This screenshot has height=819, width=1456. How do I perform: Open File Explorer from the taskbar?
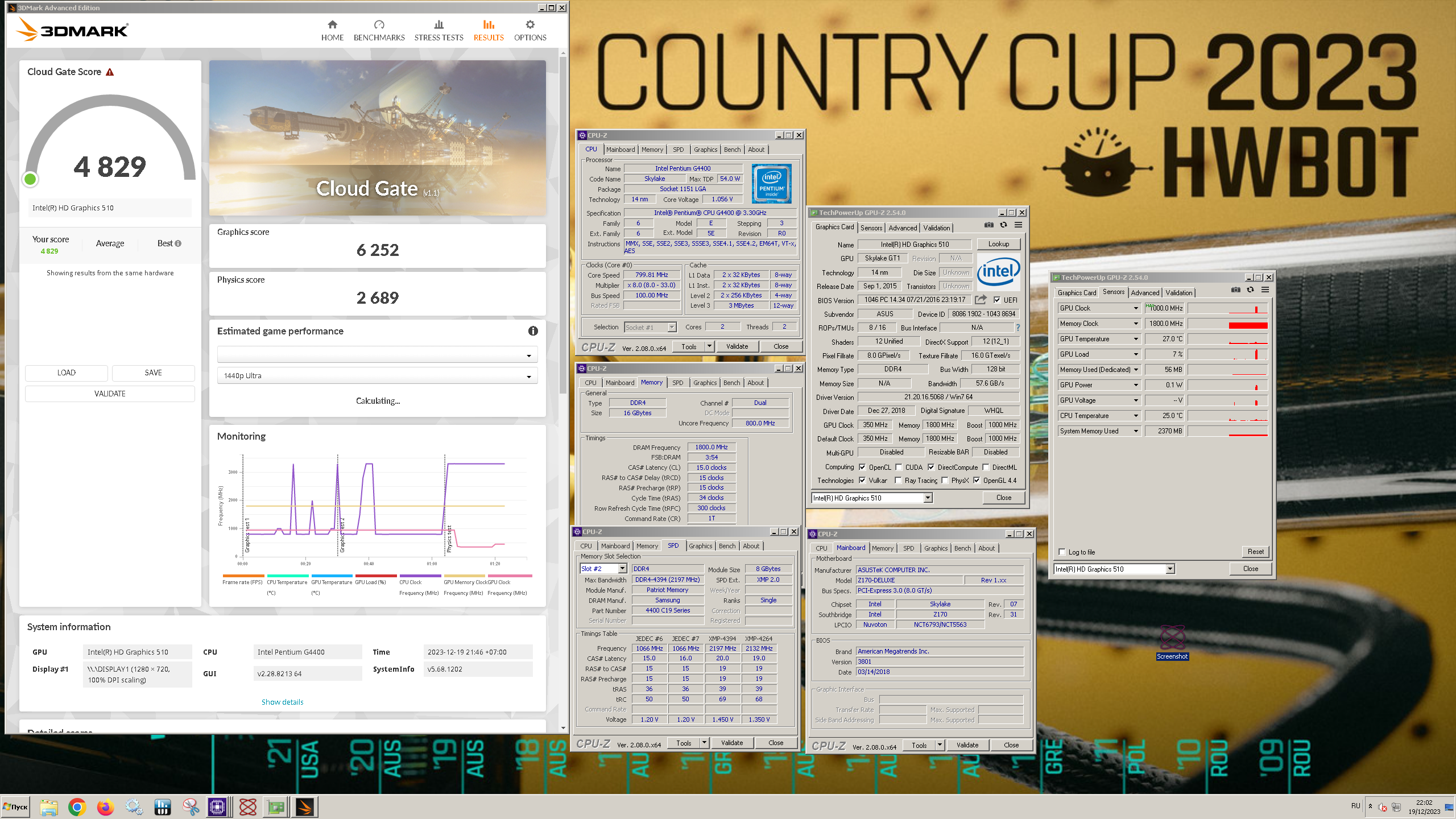(x=49, y=807)
